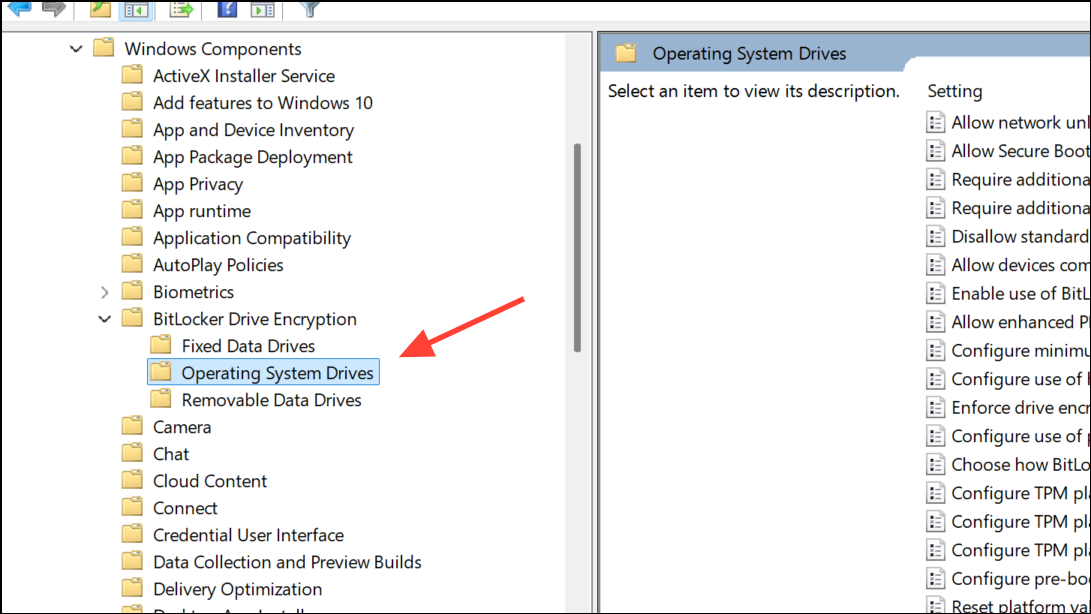This screenshot has height=614, width=1091.
Task: Open App and Device Inventory folder
Action: (238, 130)
